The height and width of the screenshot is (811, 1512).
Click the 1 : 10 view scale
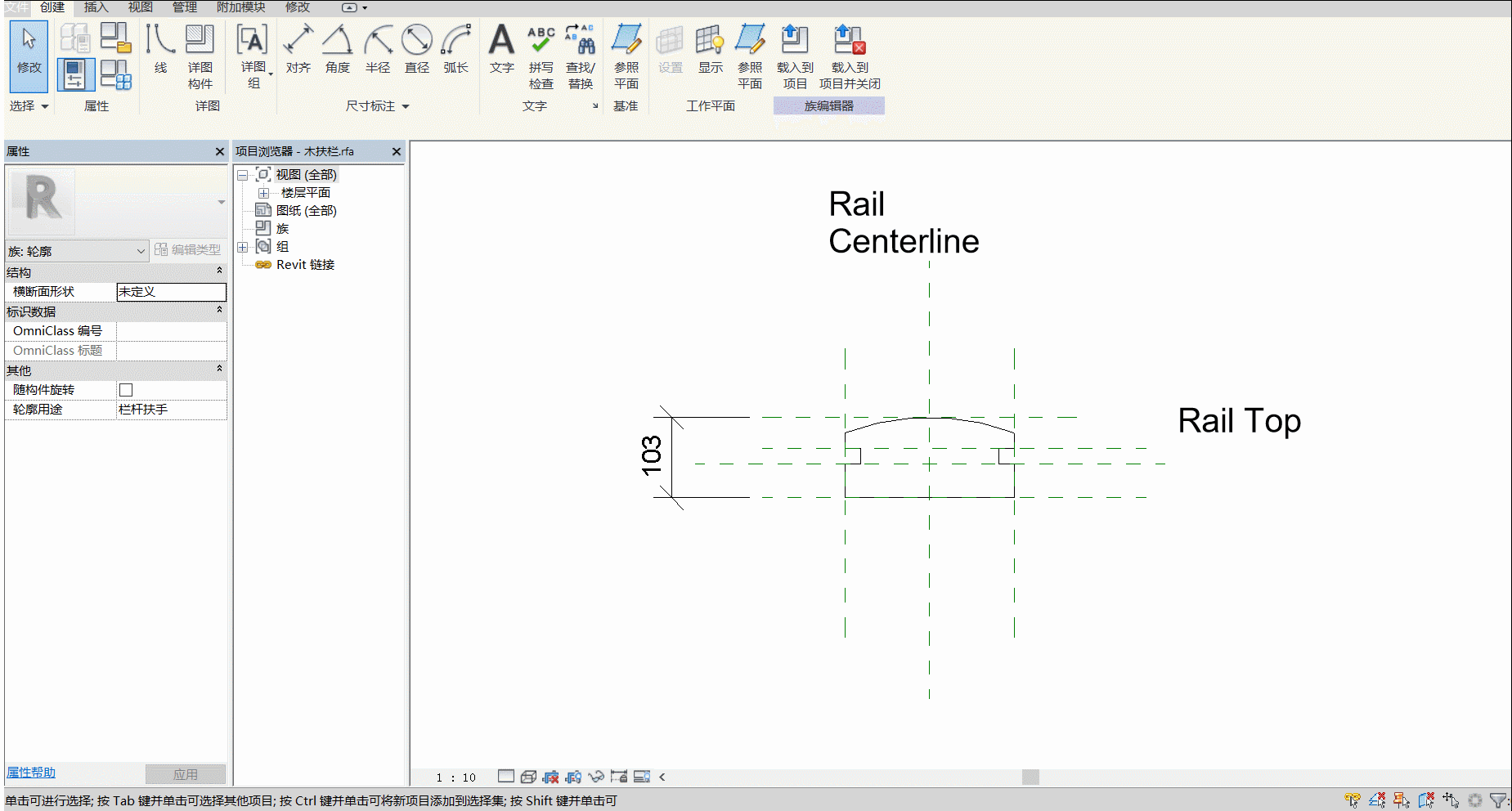coord(456,777)
